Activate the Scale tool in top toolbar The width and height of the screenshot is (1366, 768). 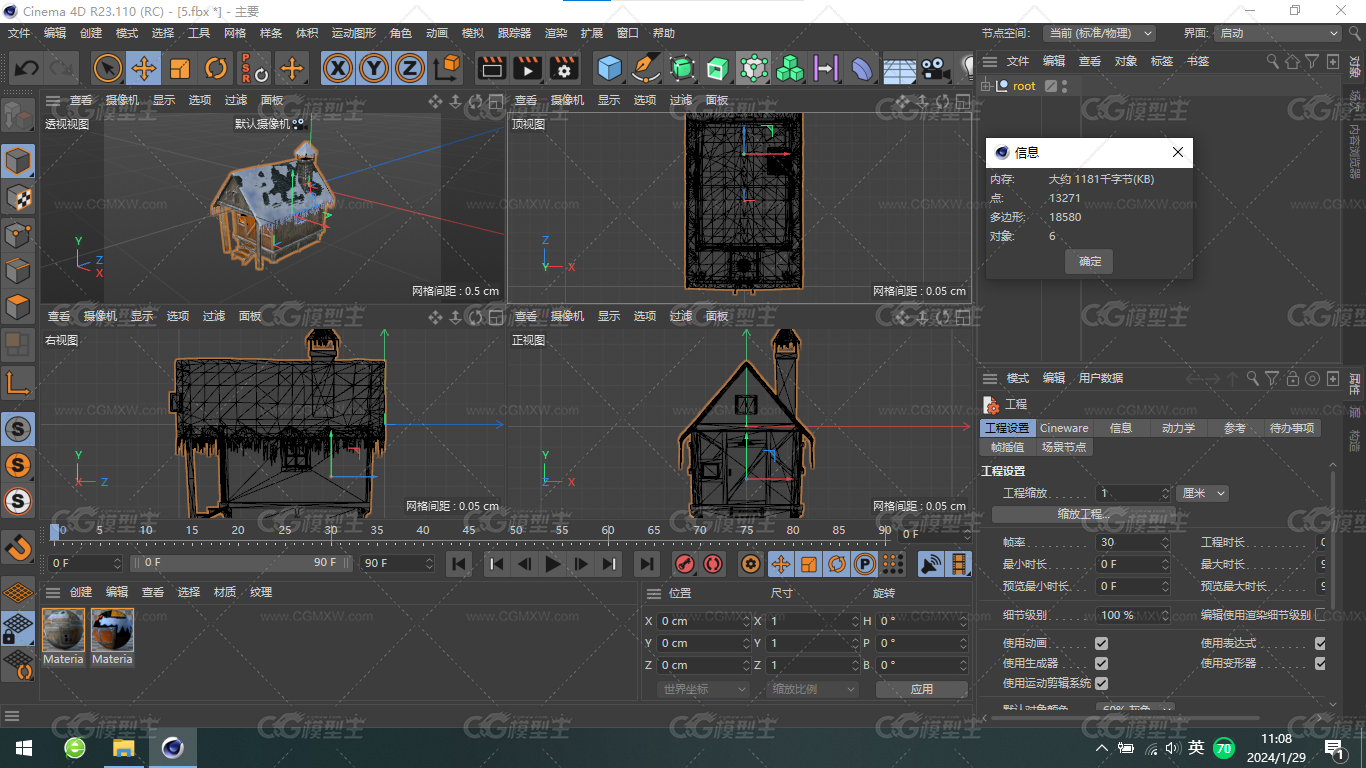coord(180,68)
